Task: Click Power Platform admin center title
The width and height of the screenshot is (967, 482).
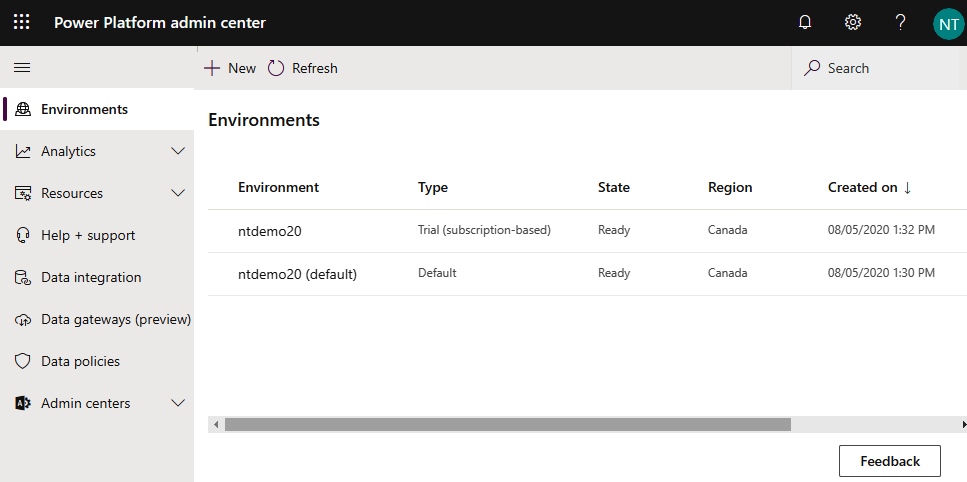Action: pyautogui.click(x=160, y=23)
